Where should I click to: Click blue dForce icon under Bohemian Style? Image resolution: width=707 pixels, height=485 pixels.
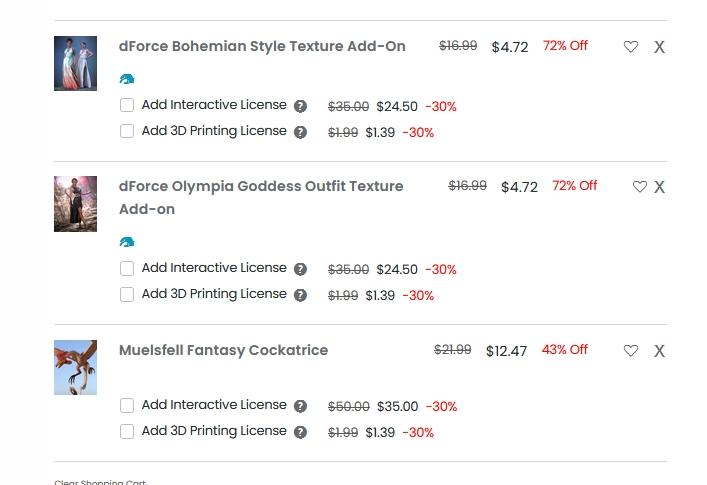coord(127,79)
